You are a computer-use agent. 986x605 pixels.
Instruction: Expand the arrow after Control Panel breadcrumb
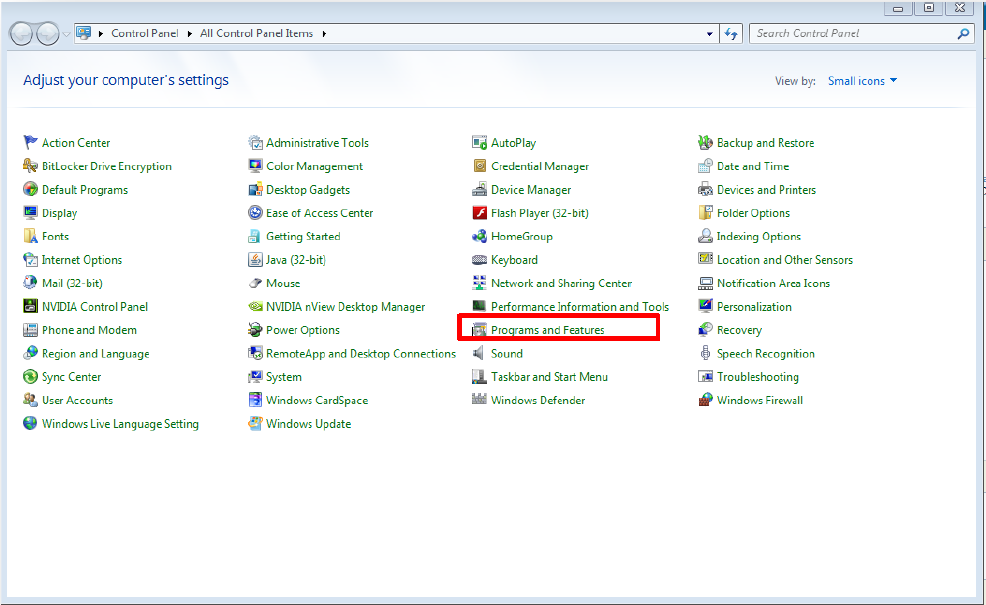point(189,34)
